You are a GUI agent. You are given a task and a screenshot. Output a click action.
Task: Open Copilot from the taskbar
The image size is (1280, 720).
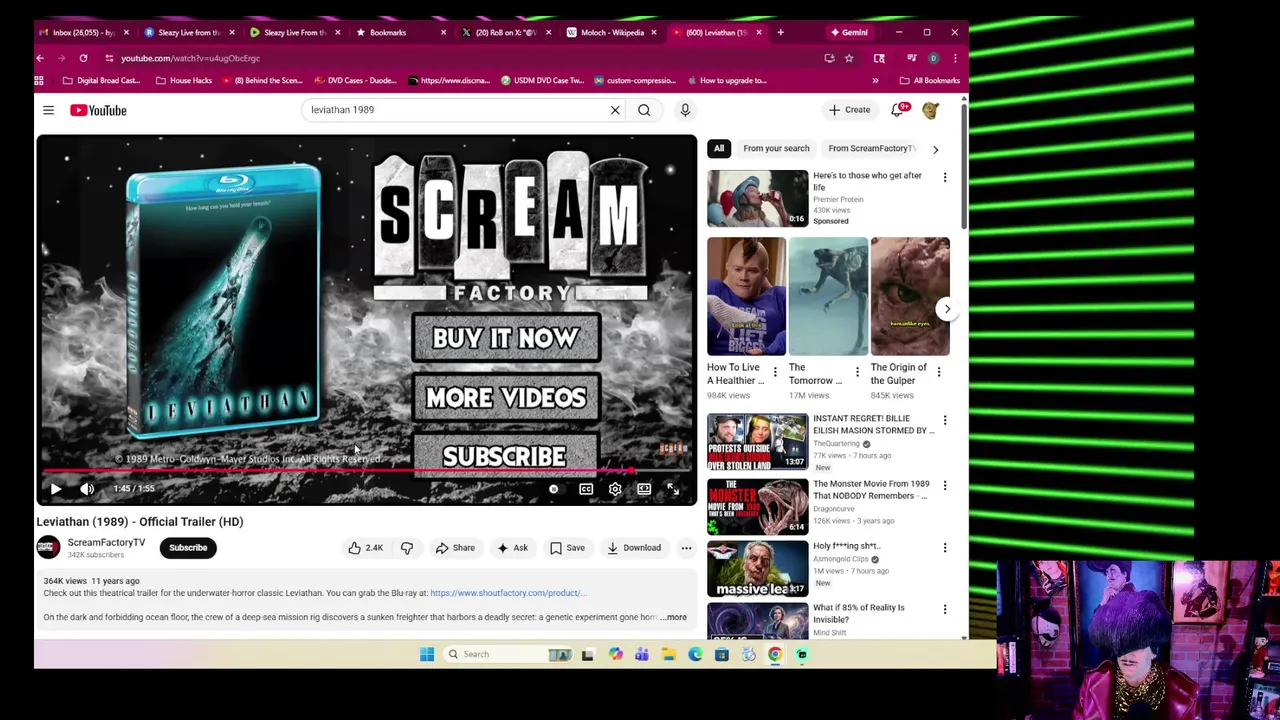coord(615,654)
